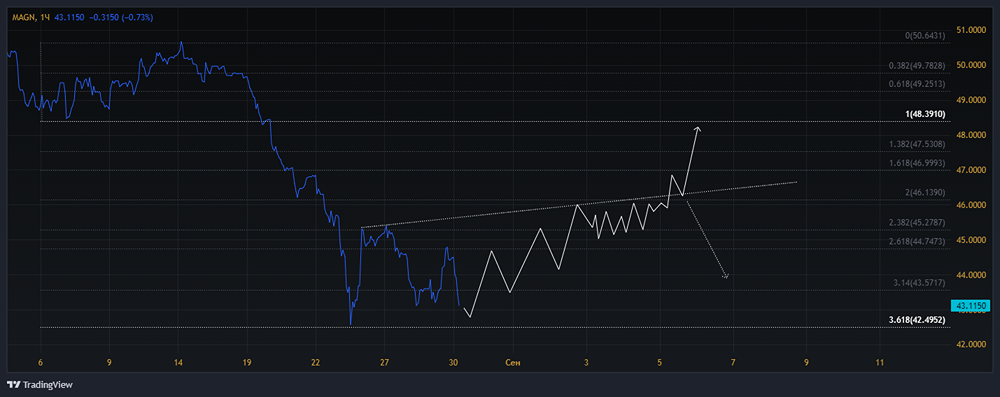This screenshot has height=397, width=1000.
Task: Click the Сен month label on time axis
Action: 512,363
